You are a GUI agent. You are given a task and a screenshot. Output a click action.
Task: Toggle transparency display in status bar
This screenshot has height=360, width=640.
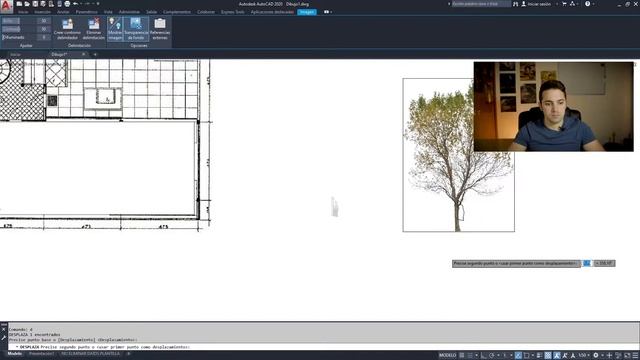pyautogui.click(x=548, y=356)
